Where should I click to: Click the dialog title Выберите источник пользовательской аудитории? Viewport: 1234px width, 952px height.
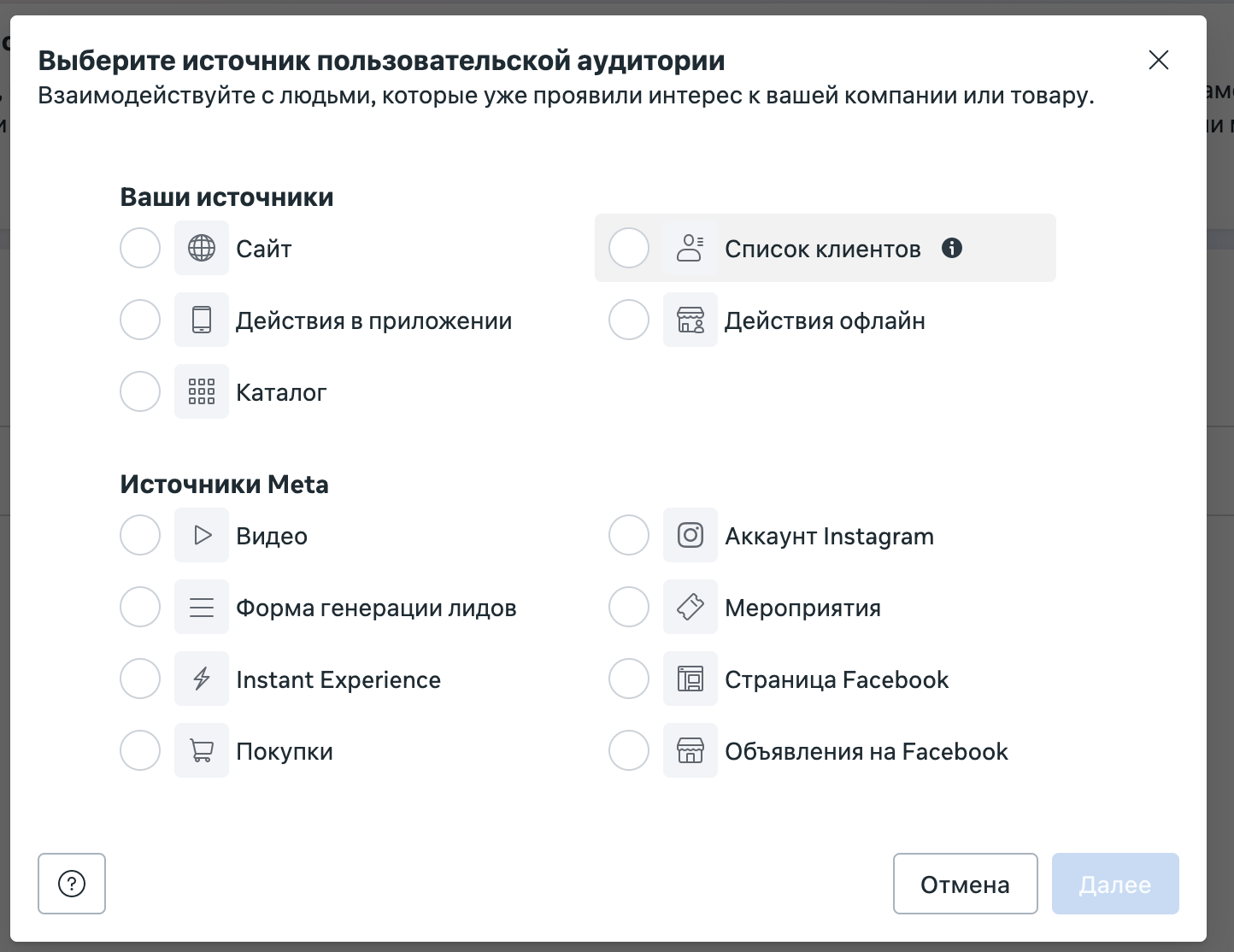point(382,61)
